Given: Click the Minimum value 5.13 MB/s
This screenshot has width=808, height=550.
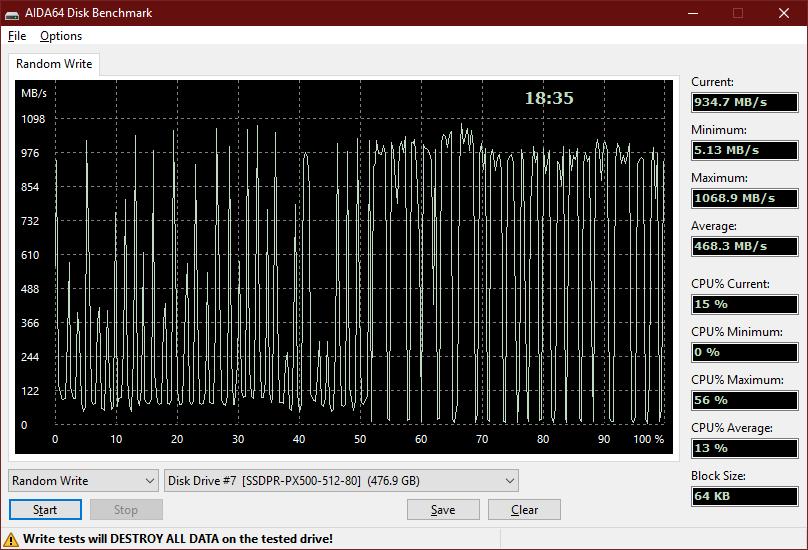Looking at the screenshot, I should tap(745, 150).
